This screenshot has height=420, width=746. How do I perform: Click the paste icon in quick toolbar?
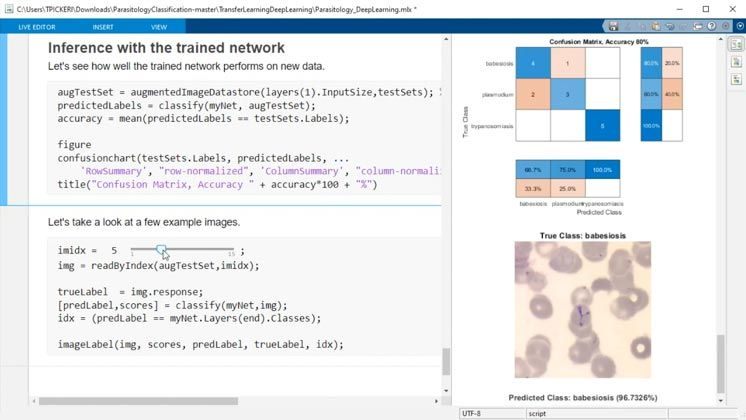coord(656,26)
